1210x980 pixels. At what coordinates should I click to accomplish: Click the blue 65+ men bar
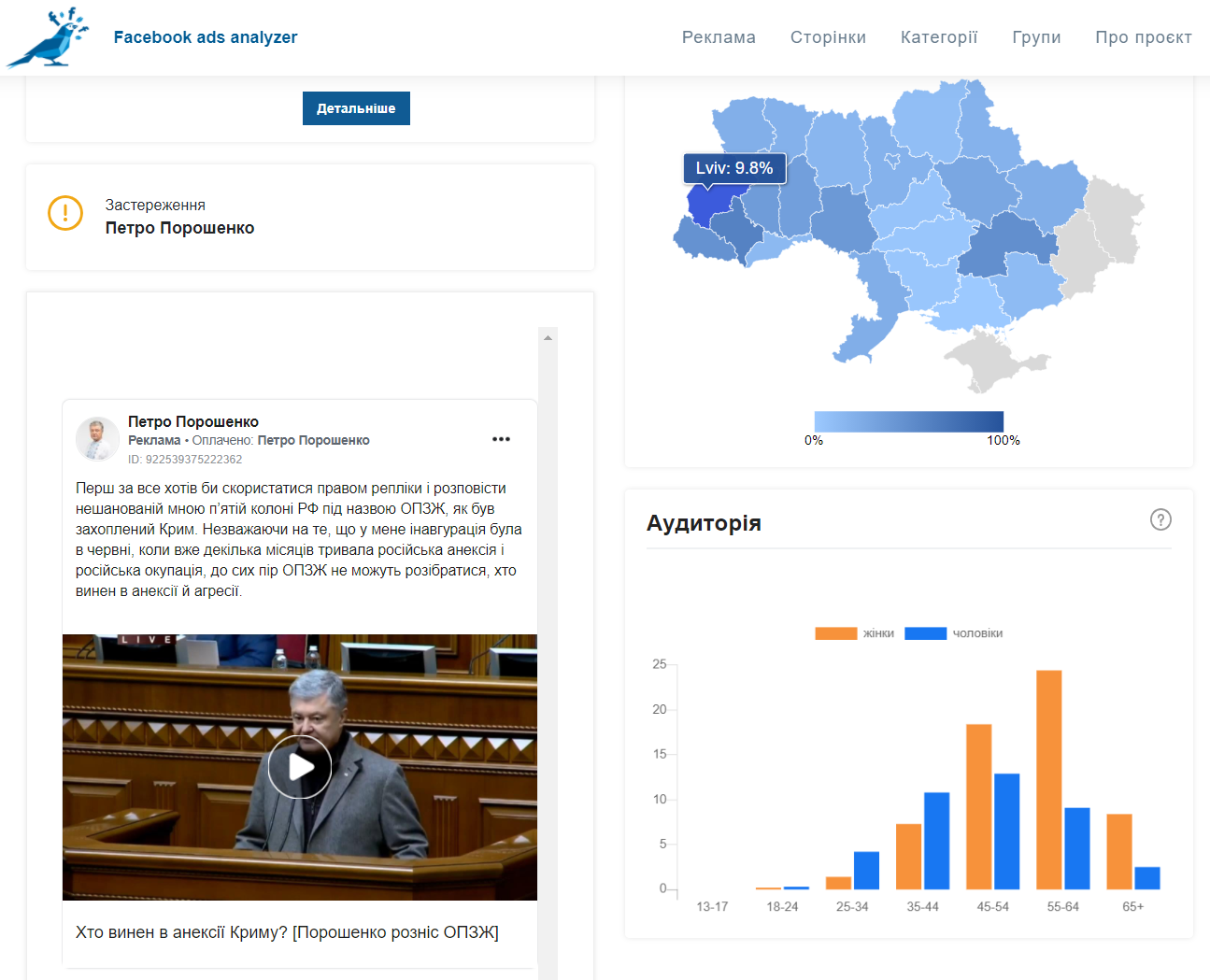coord(1147,878)
